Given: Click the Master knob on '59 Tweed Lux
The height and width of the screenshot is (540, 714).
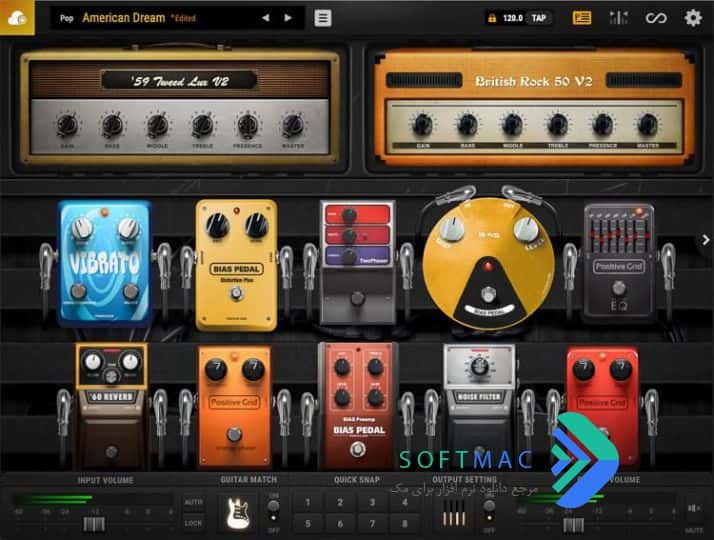Looking at the screenshot, I should click(293, 124).
